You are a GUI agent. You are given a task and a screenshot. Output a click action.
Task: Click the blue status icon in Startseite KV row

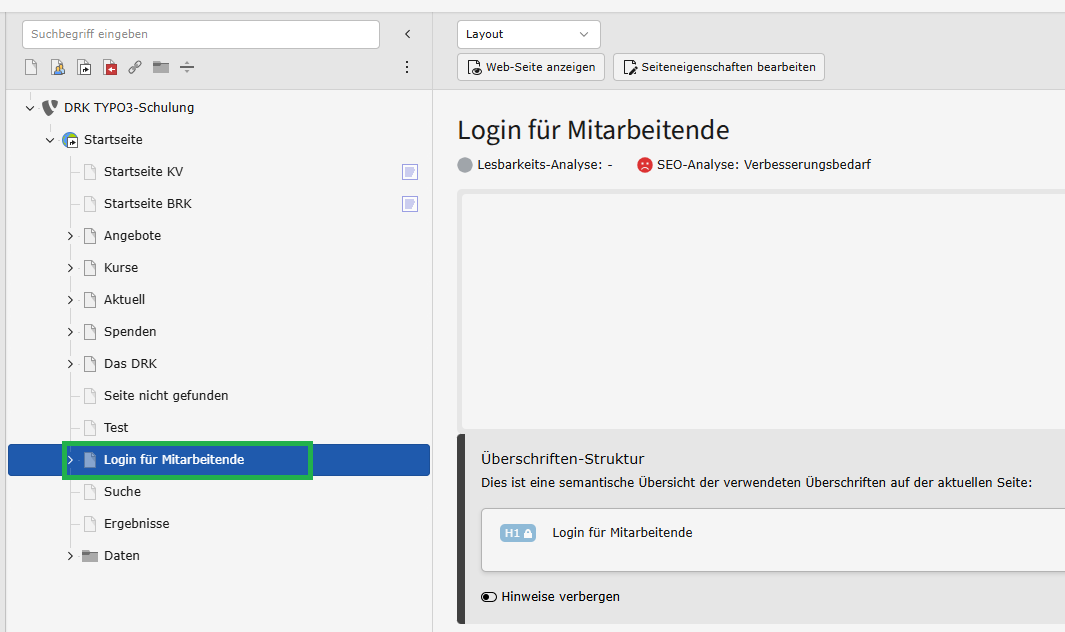(x=410, y=172)
